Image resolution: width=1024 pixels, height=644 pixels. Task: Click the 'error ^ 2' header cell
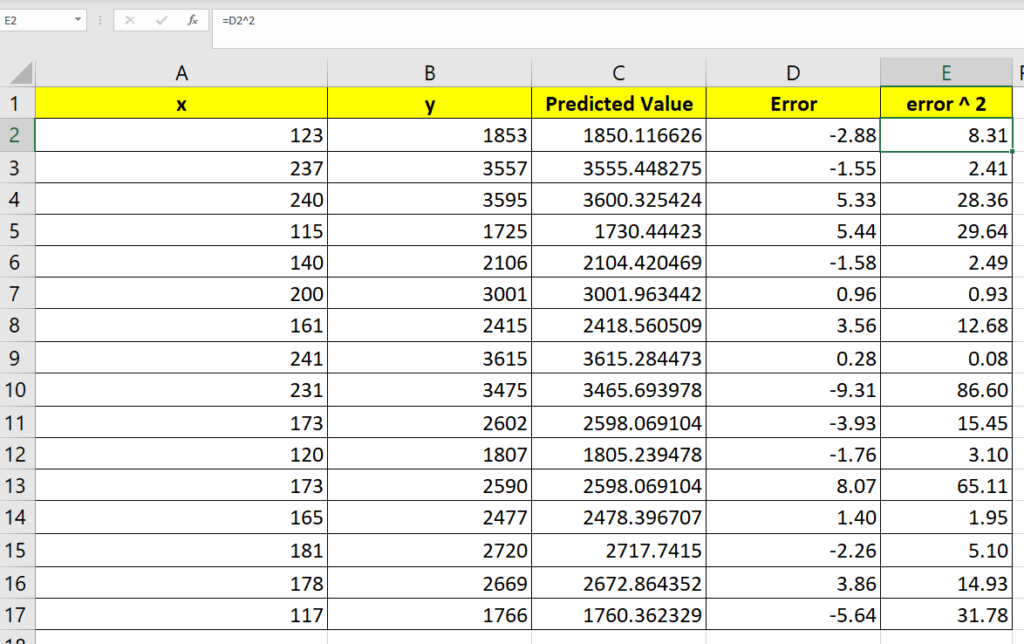946,103
